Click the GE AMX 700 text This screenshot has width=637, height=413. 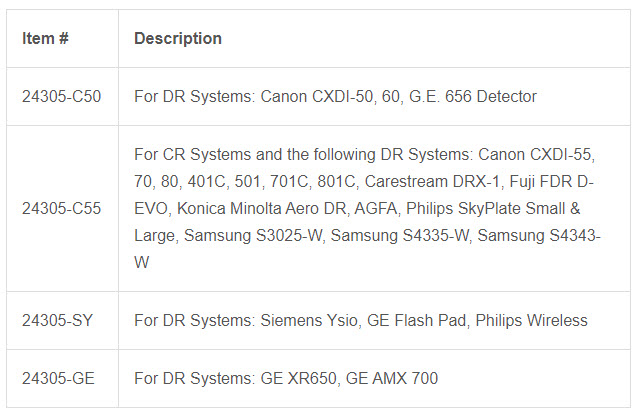(x=392, y=378)
